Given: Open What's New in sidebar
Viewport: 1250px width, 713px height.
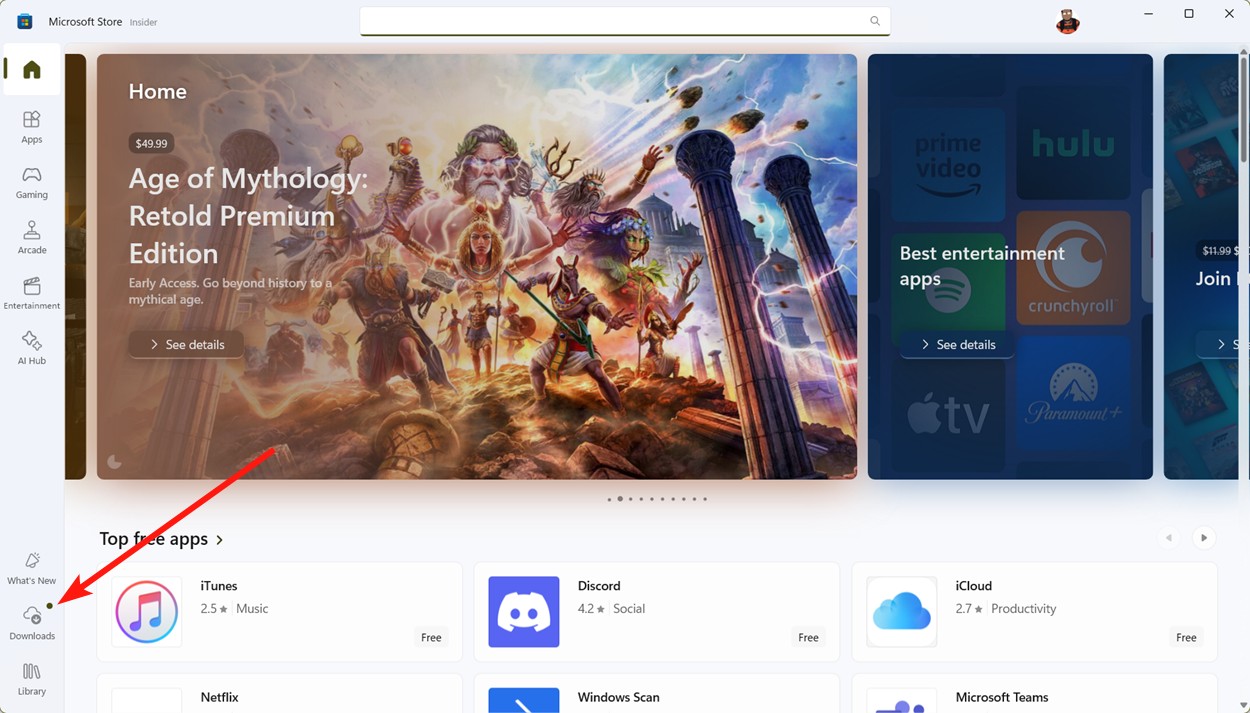Looking at the screenshot, I should coord(32,568).
